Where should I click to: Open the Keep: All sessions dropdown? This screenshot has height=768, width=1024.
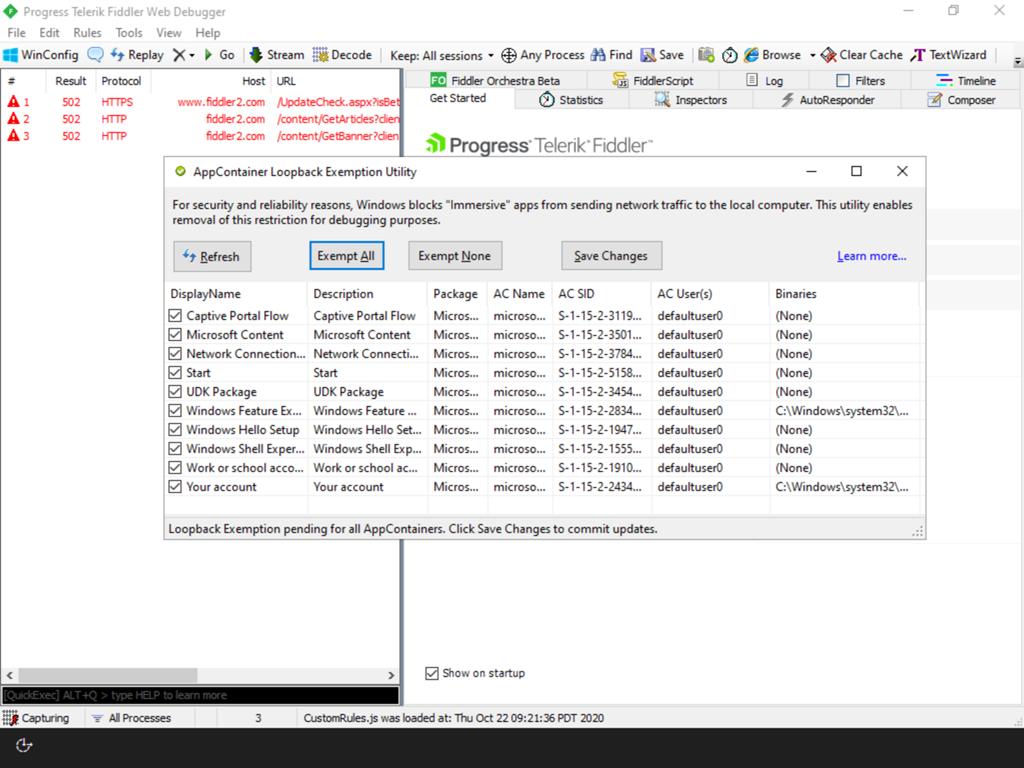[x=442, y=56]
